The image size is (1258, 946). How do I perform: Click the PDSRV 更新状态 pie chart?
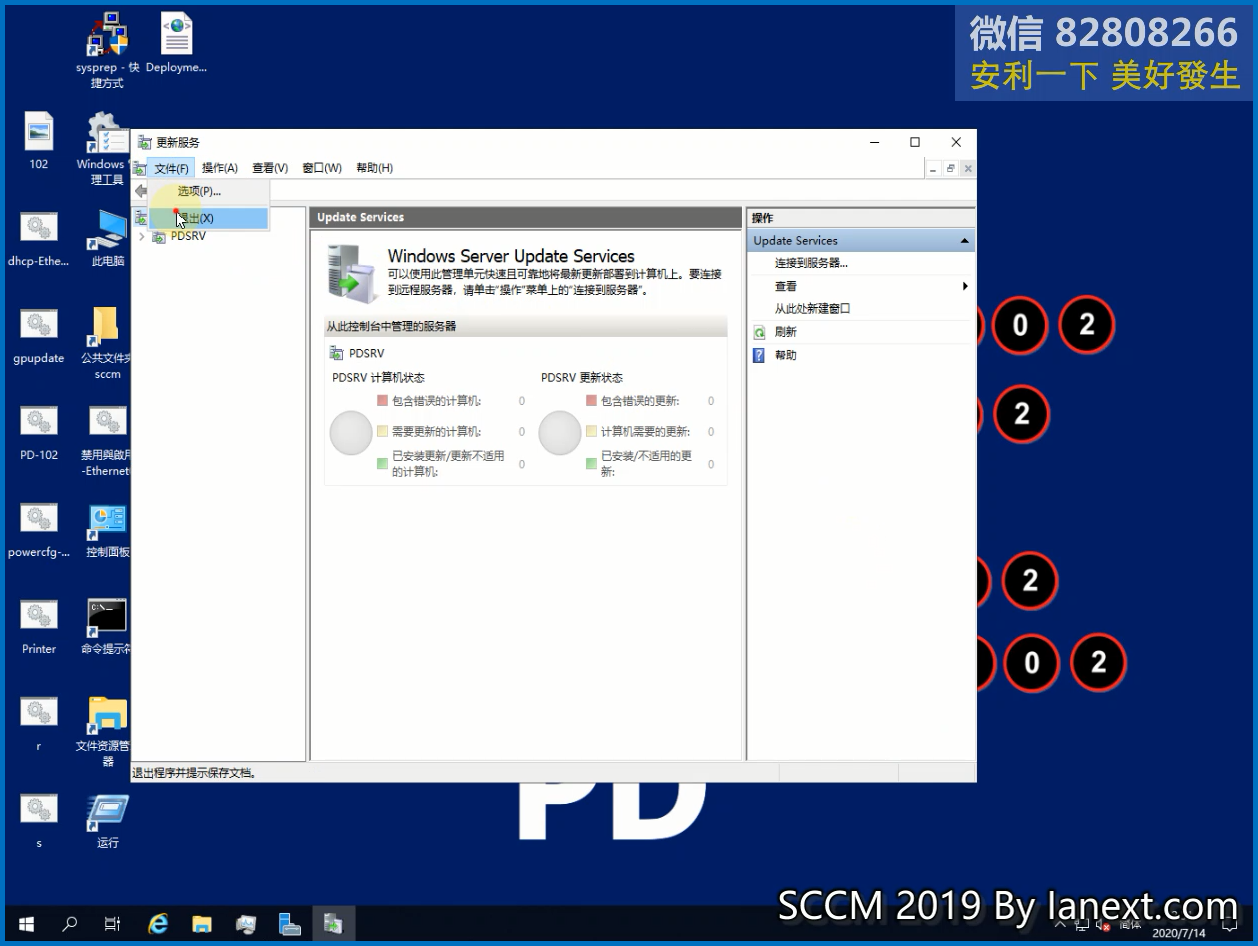tap(560, 433)
